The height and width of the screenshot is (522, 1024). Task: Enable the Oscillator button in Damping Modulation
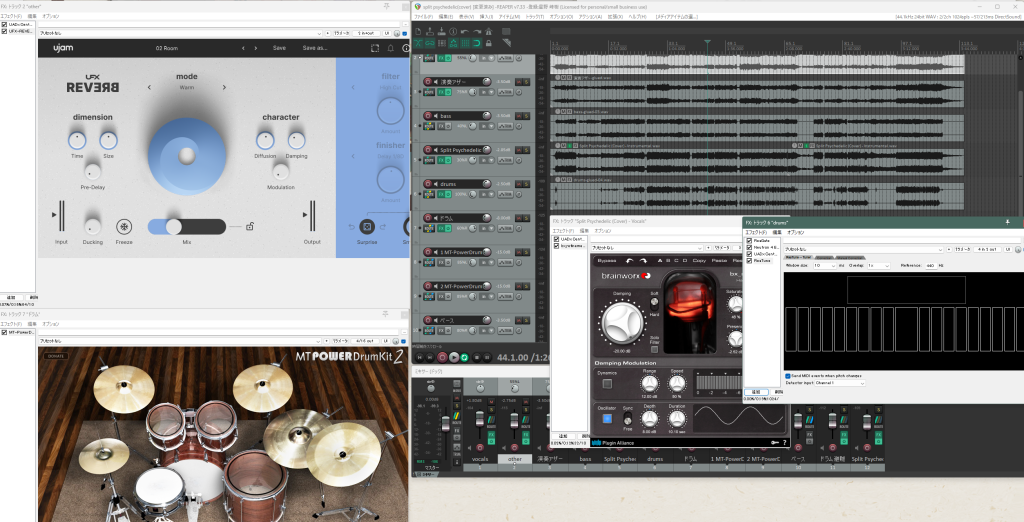pos(607,418)
